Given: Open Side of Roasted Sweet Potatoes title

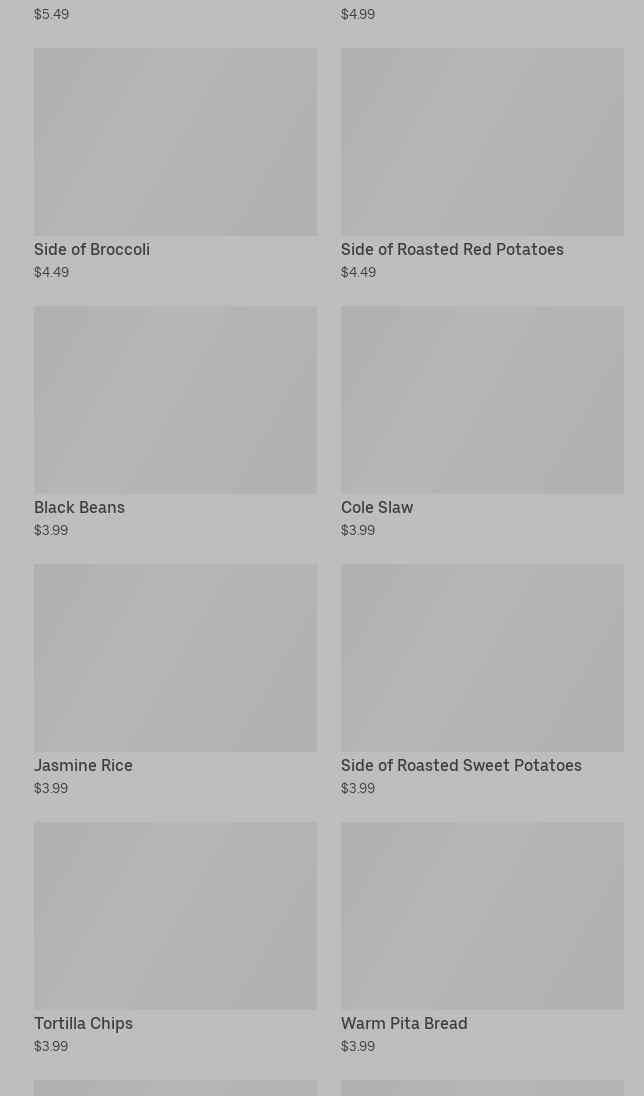Looking at the screenshot, I should point(461,766).
